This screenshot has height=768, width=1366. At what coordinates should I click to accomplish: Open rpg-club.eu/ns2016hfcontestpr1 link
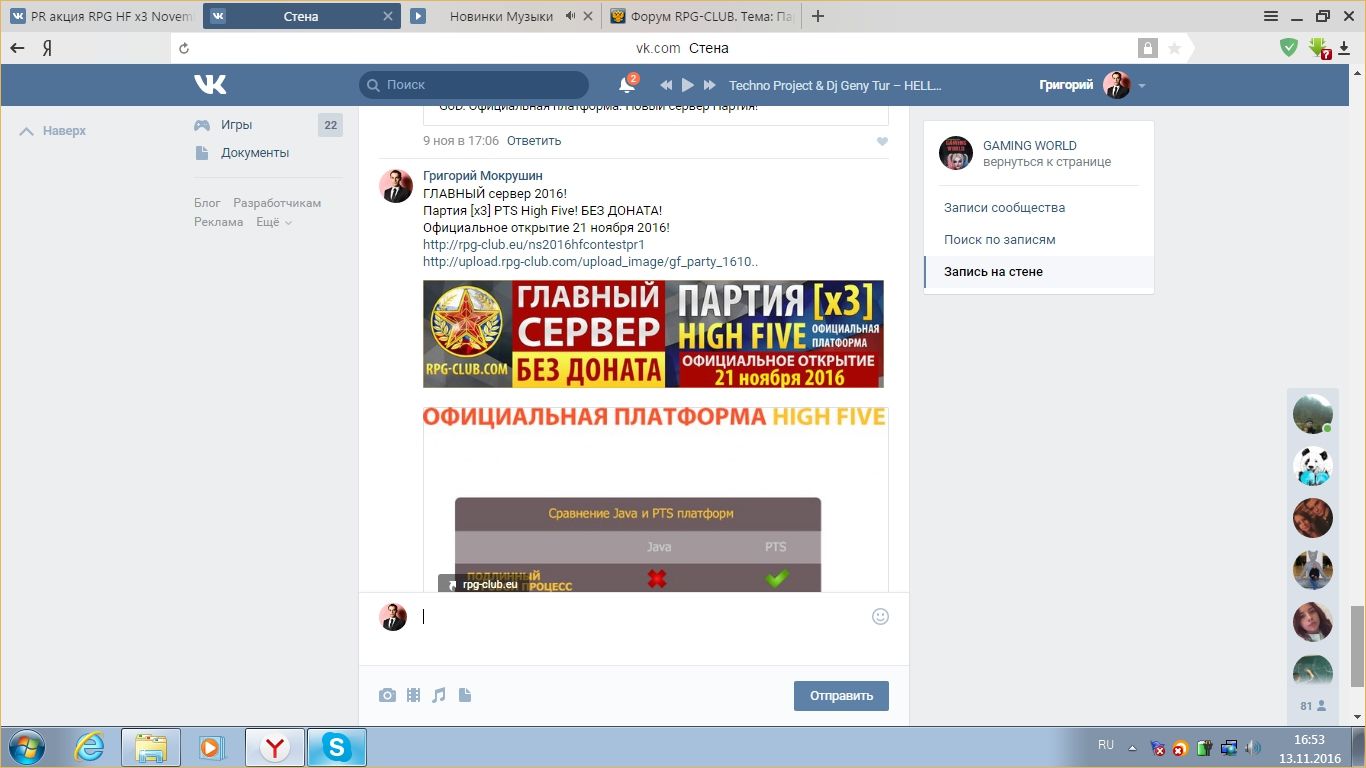(534, 244)
